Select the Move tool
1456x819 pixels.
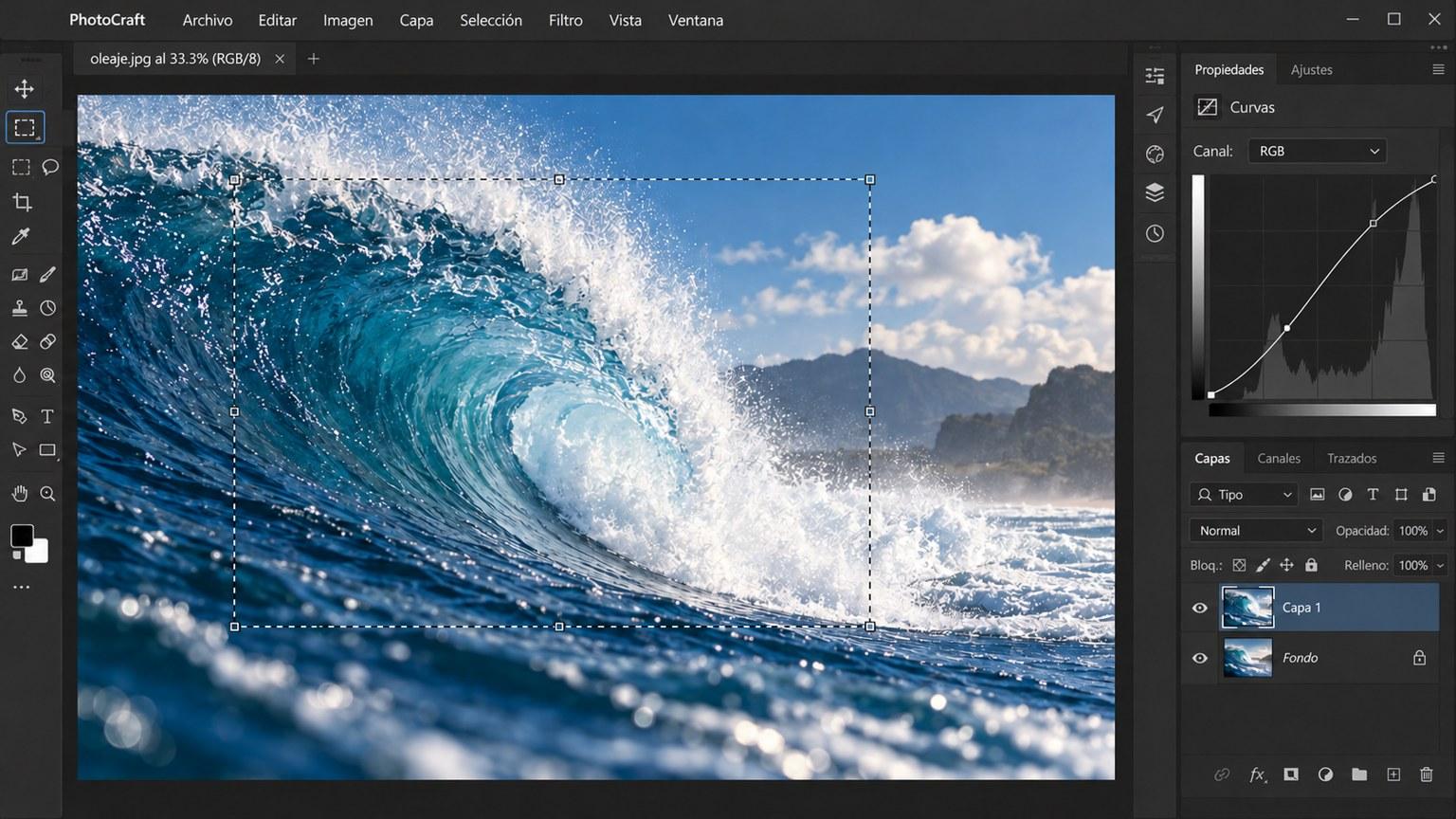(x=24, y=89)
